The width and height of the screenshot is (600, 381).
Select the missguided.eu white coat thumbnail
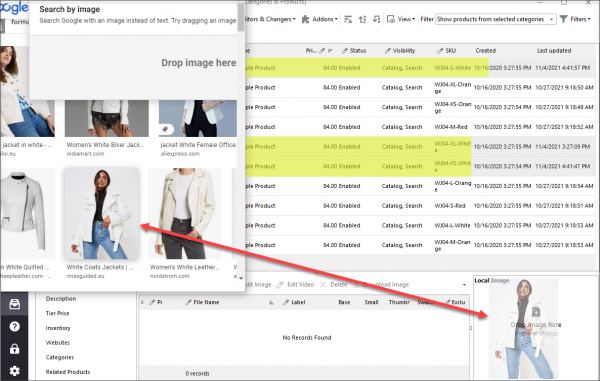tap(101, 213)
